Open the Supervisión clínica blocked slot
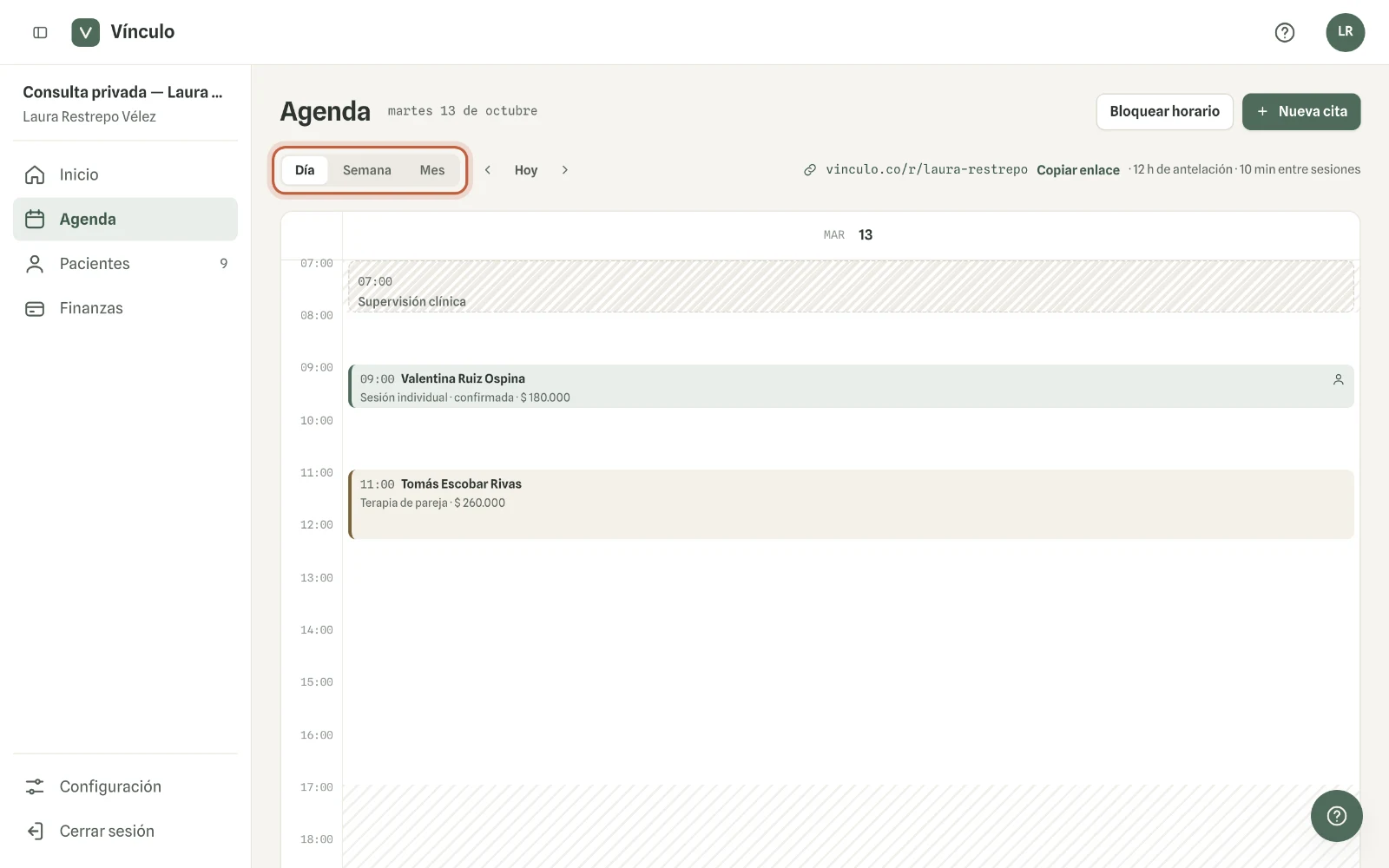The height and width of the screenshot is (868, 1389). click(851, 286)
